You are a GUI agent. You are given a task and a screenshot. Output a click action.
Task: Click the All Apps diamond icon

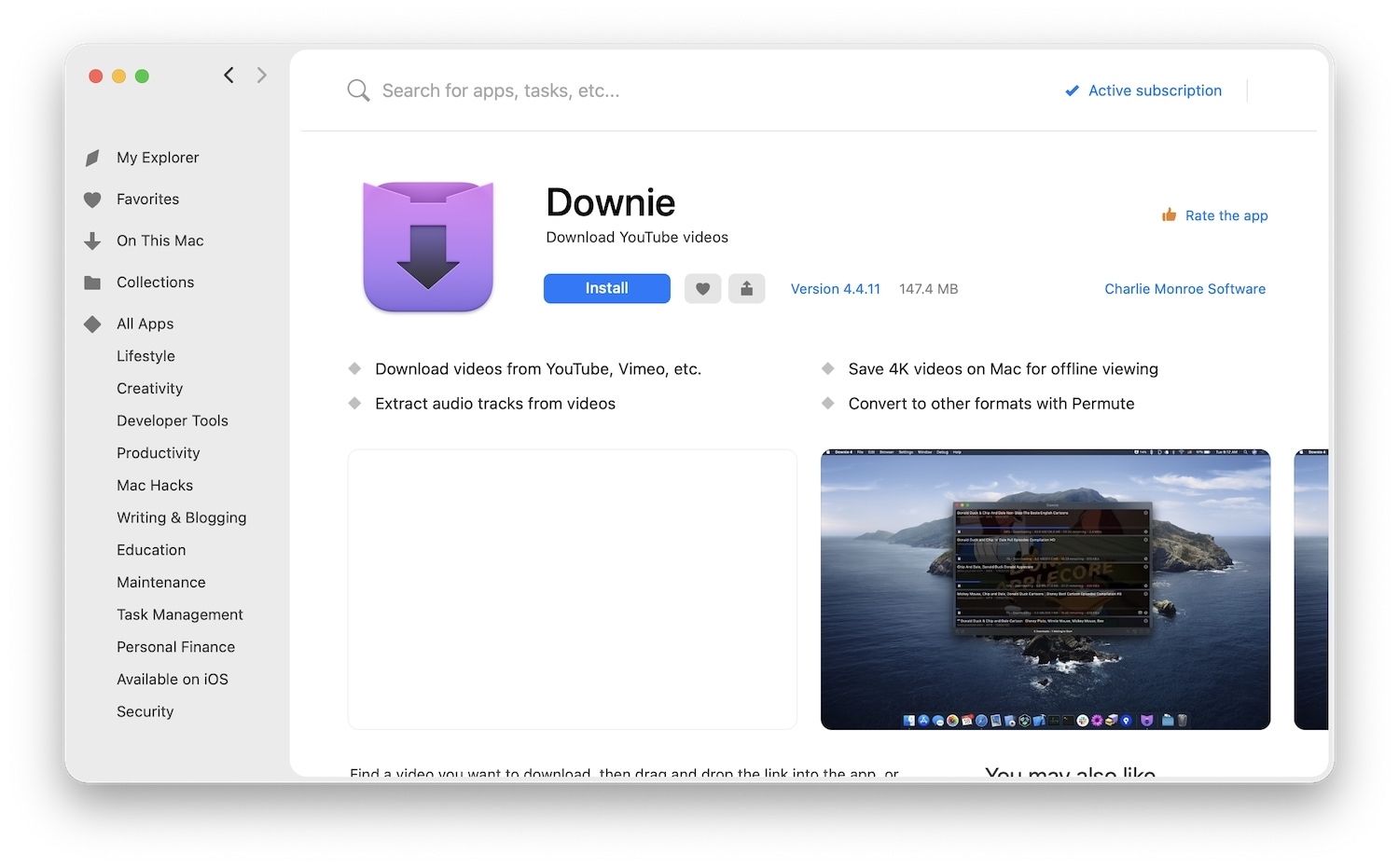(x=92, y=324)
